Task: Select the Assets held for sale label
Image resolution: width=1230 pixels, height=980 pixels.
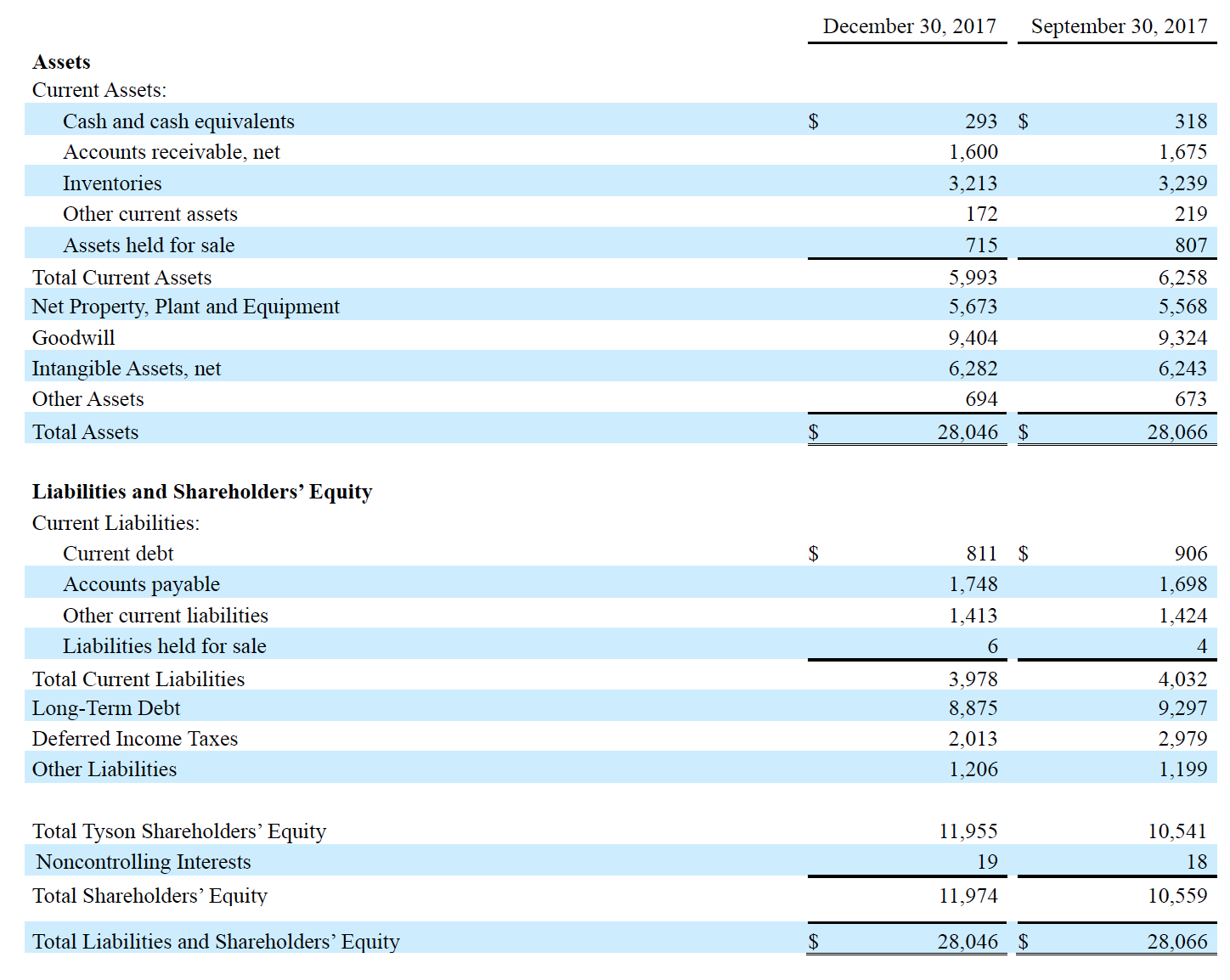Action: (149, 245)
